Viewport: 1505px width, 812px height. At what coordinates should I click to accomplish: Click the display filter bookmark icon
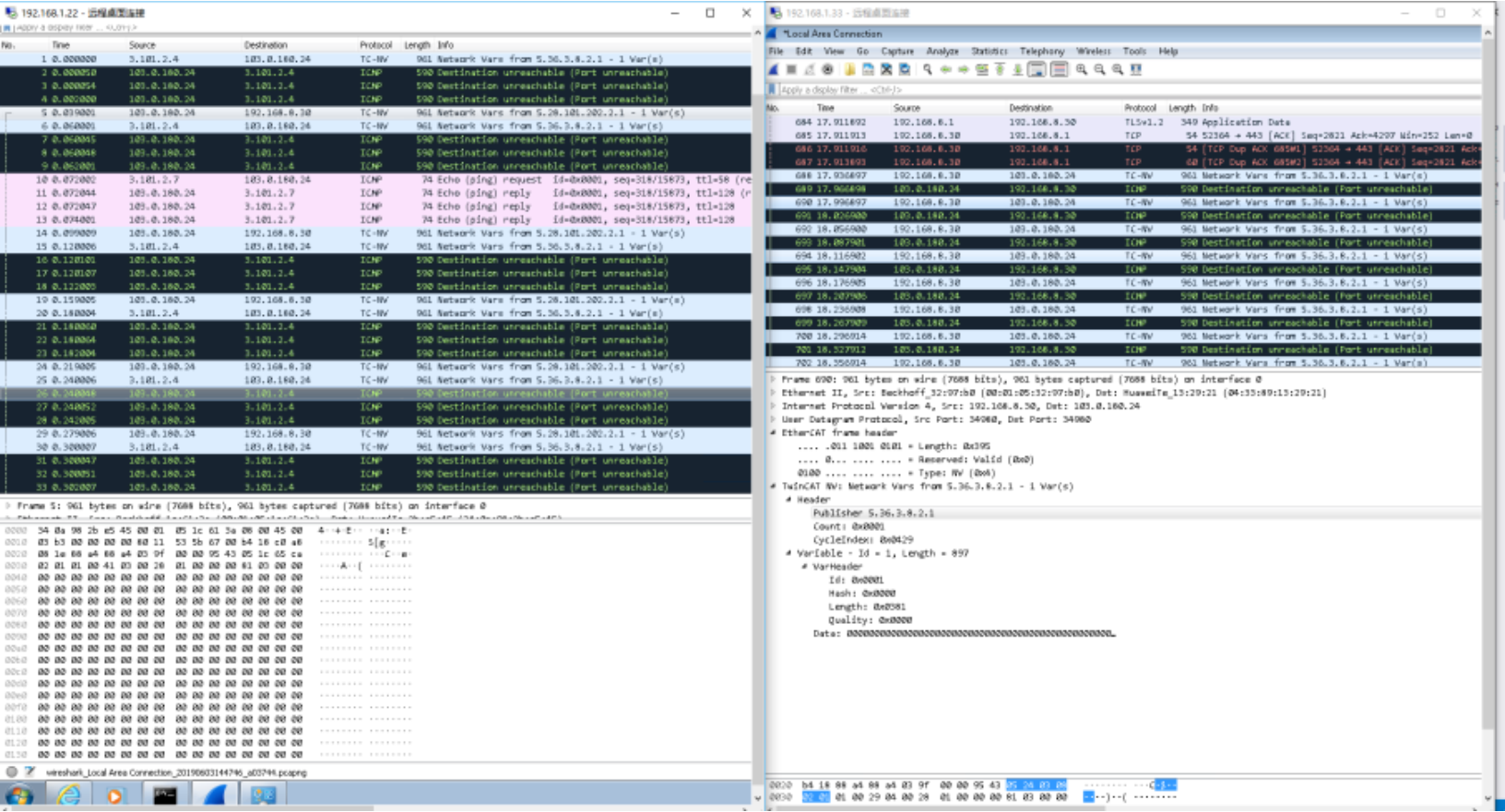[x=773, y=90]
